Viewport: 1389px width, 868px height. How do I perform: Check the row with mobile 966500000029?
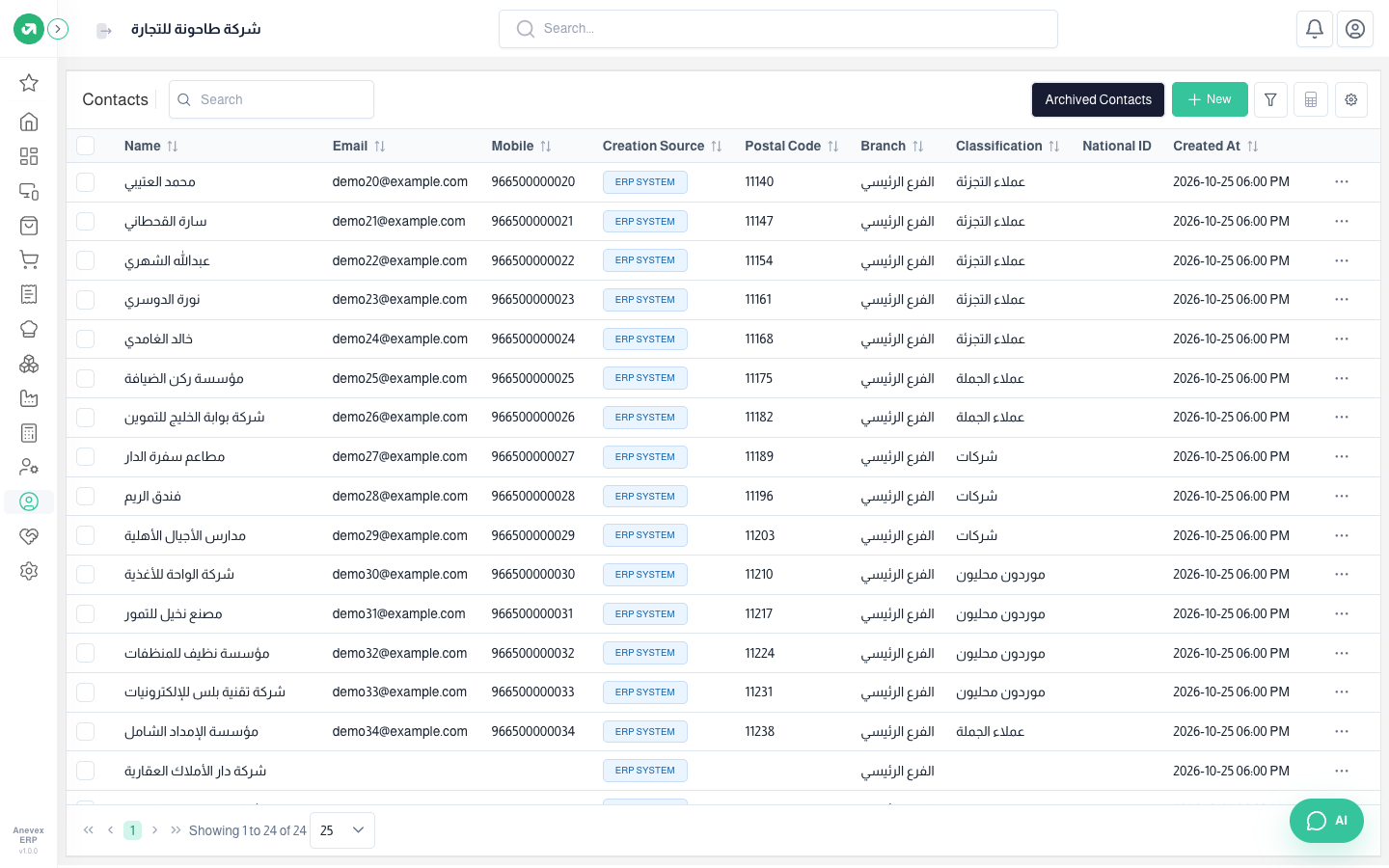click(86, 535)
